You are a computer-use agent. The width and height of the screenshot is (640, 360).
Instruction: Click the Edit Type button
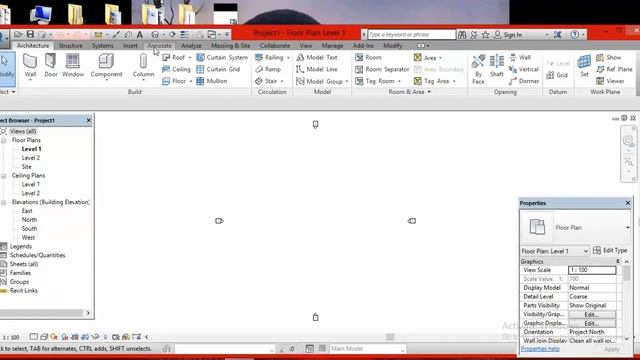point(610,251)
